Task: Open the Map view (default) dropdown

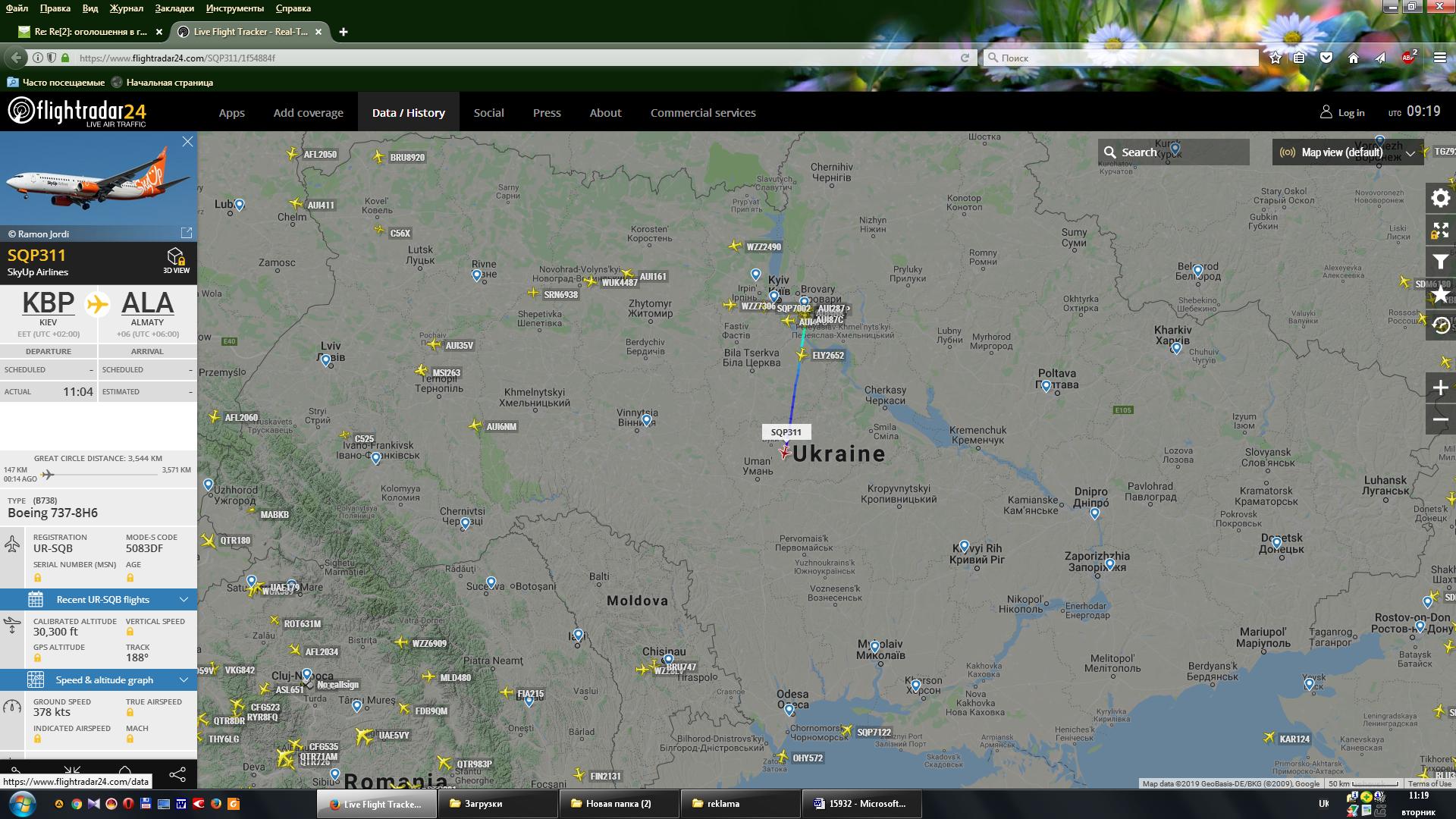Action: 1347,152
